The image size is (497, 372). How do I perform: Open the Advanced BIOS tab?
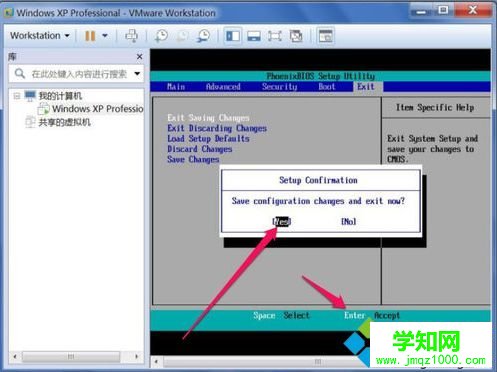click(x=223, y=87)
